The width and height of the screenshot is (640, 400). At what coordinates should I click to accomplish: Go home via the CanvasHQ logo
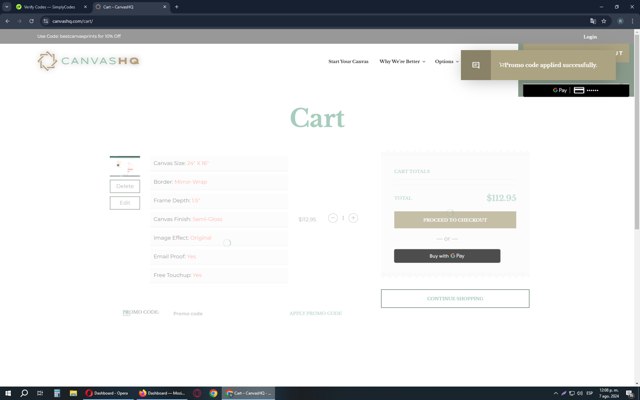tap(89, 61)
